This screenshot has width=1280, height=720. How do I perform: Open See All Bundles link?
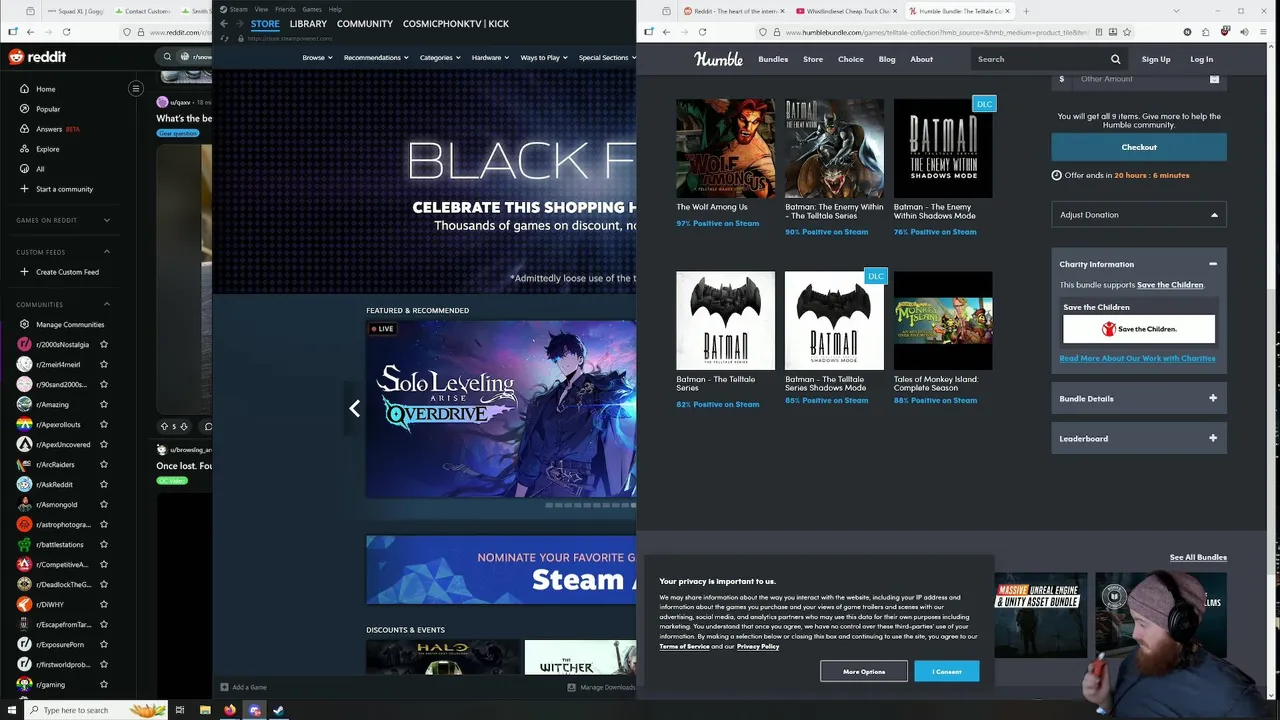[1198, 557]
